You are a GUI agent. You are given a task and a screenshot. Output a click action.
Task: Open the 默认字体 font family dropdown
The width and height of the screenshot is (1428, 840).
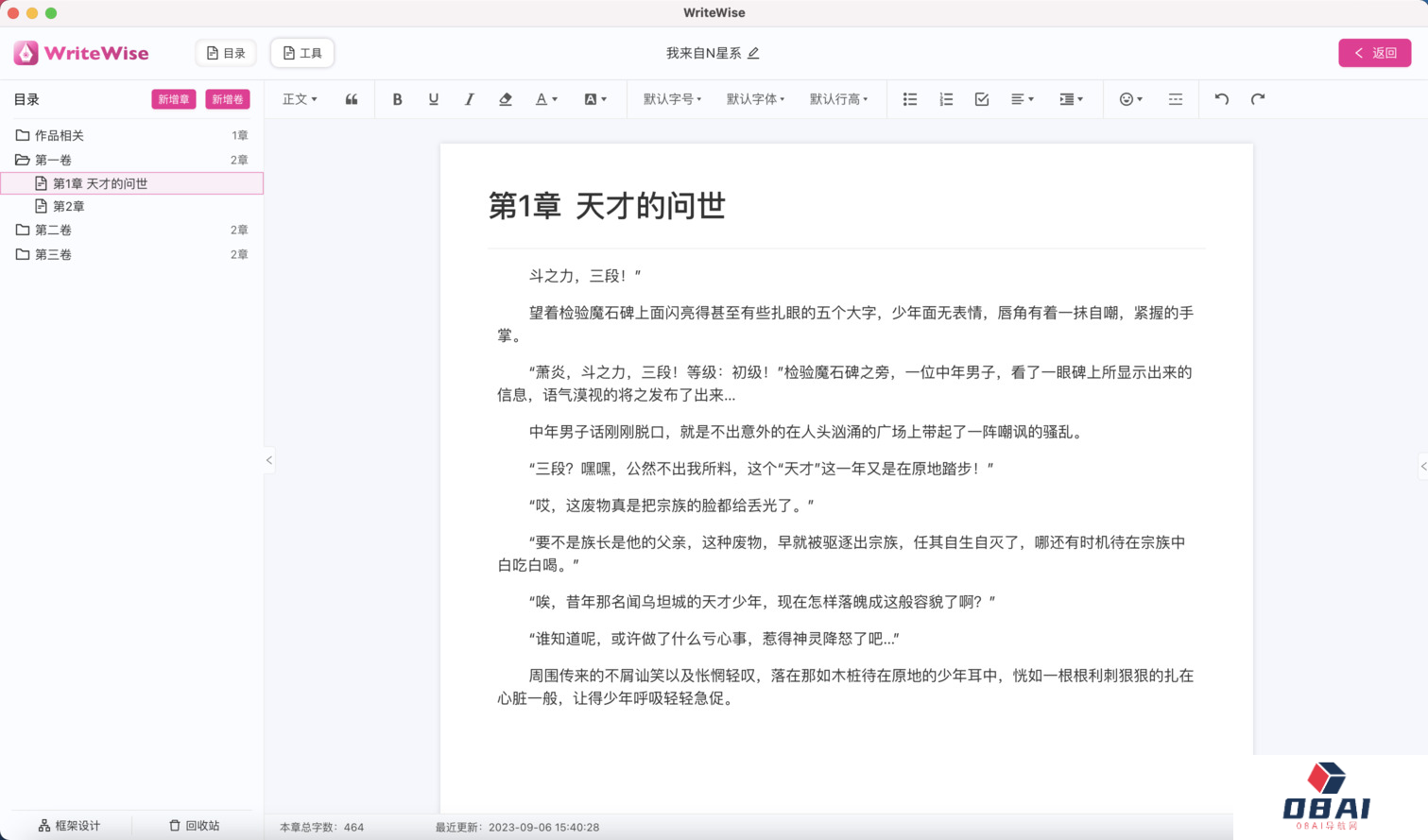[755, 99]
